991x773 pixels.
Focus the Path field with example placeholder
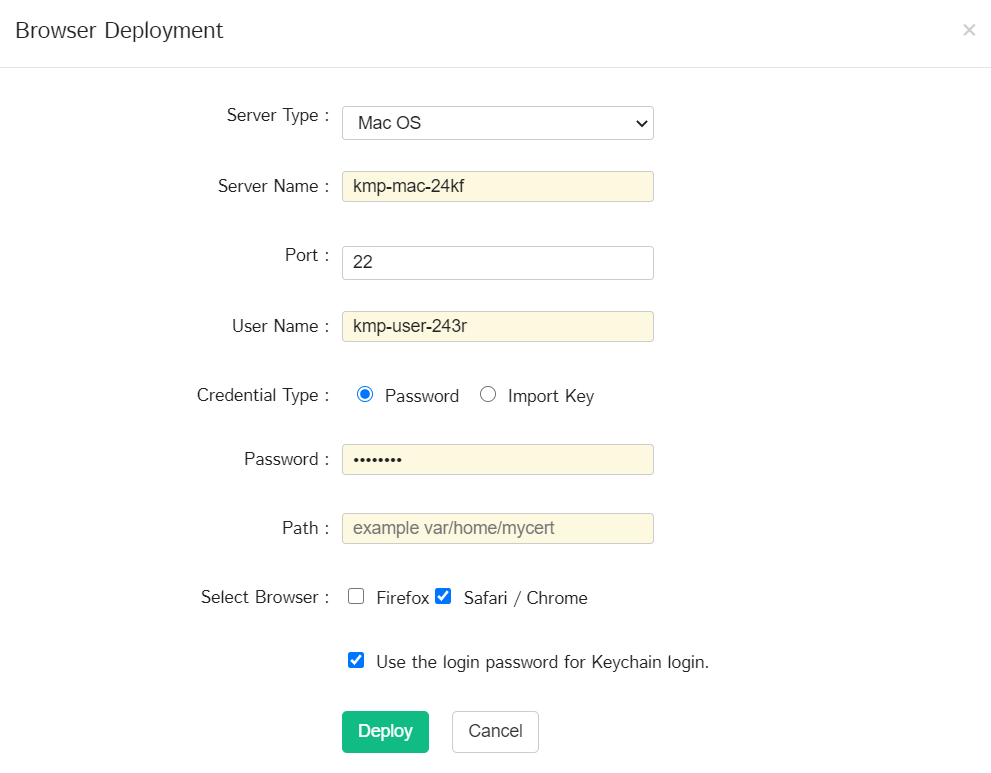pos(497,528)
